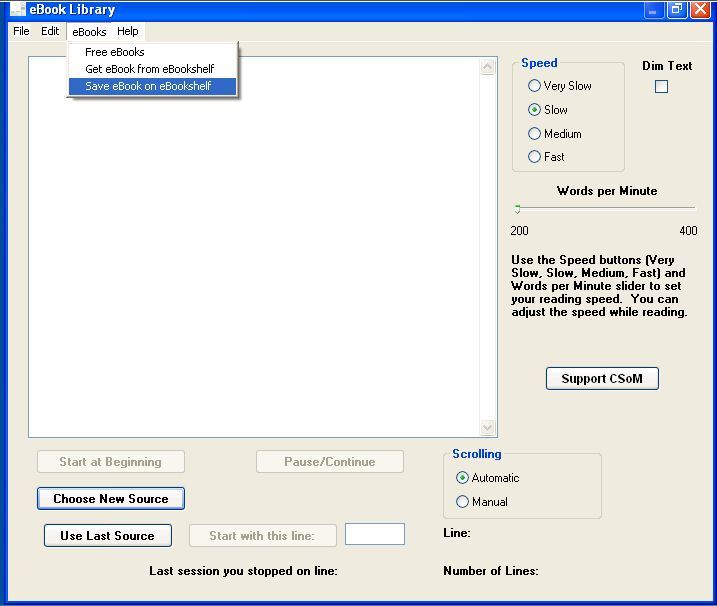The height and width of the screenshot is (606, 717).
Task: Click the Start at Beginning button
Action: [x=111, y=461]
